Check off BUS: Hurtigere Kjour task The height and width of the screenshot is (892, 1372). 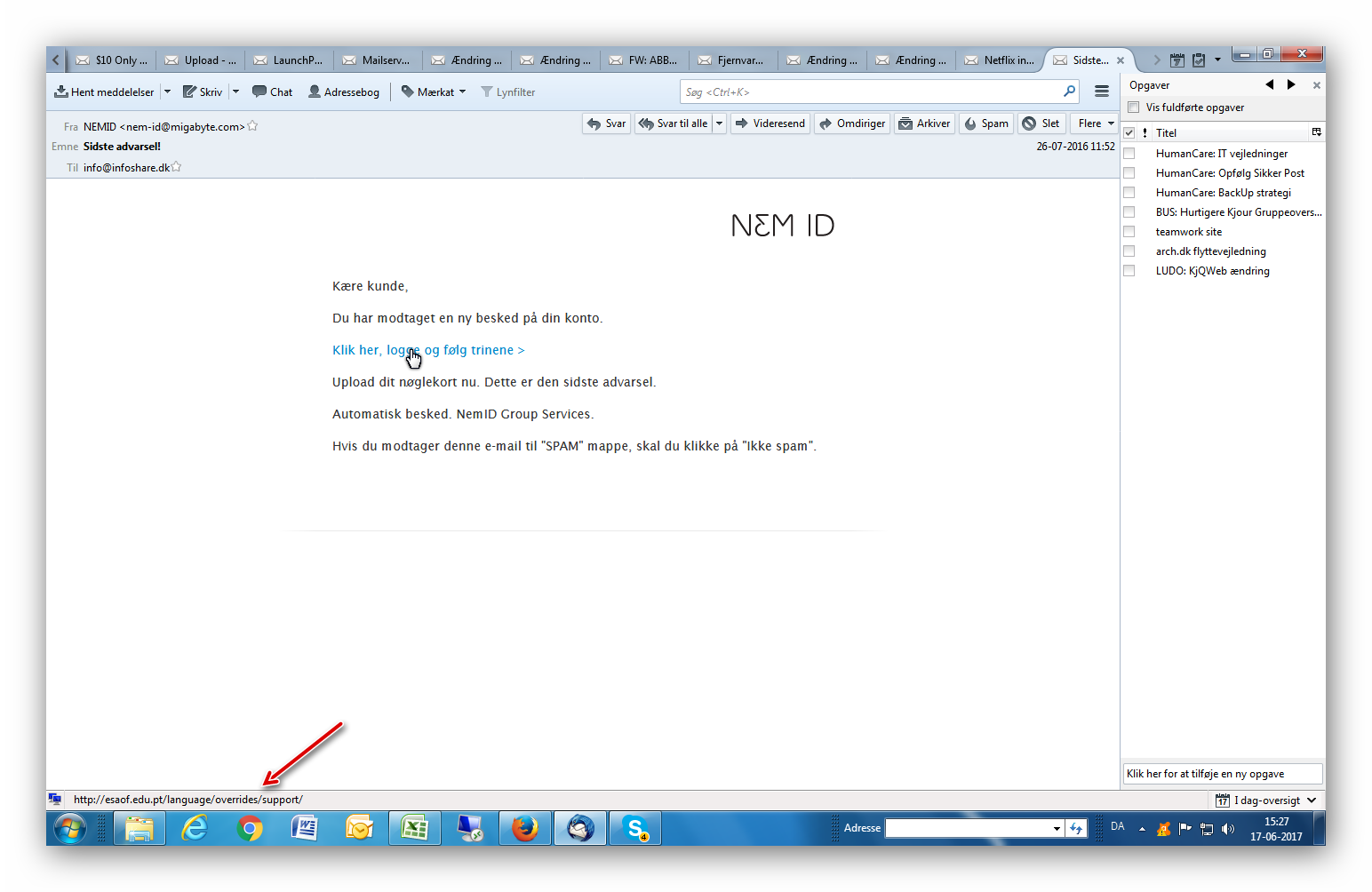[1129, 212]
